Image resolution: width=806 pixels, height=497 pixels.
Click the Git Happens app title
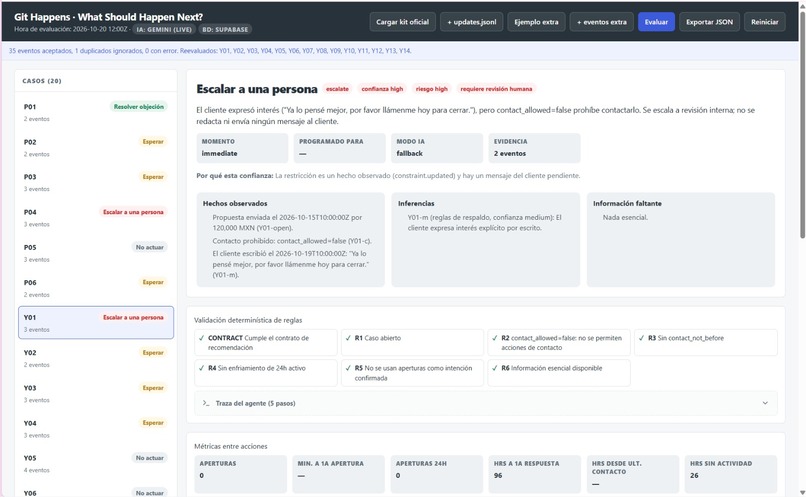click(x=108, y=17)
